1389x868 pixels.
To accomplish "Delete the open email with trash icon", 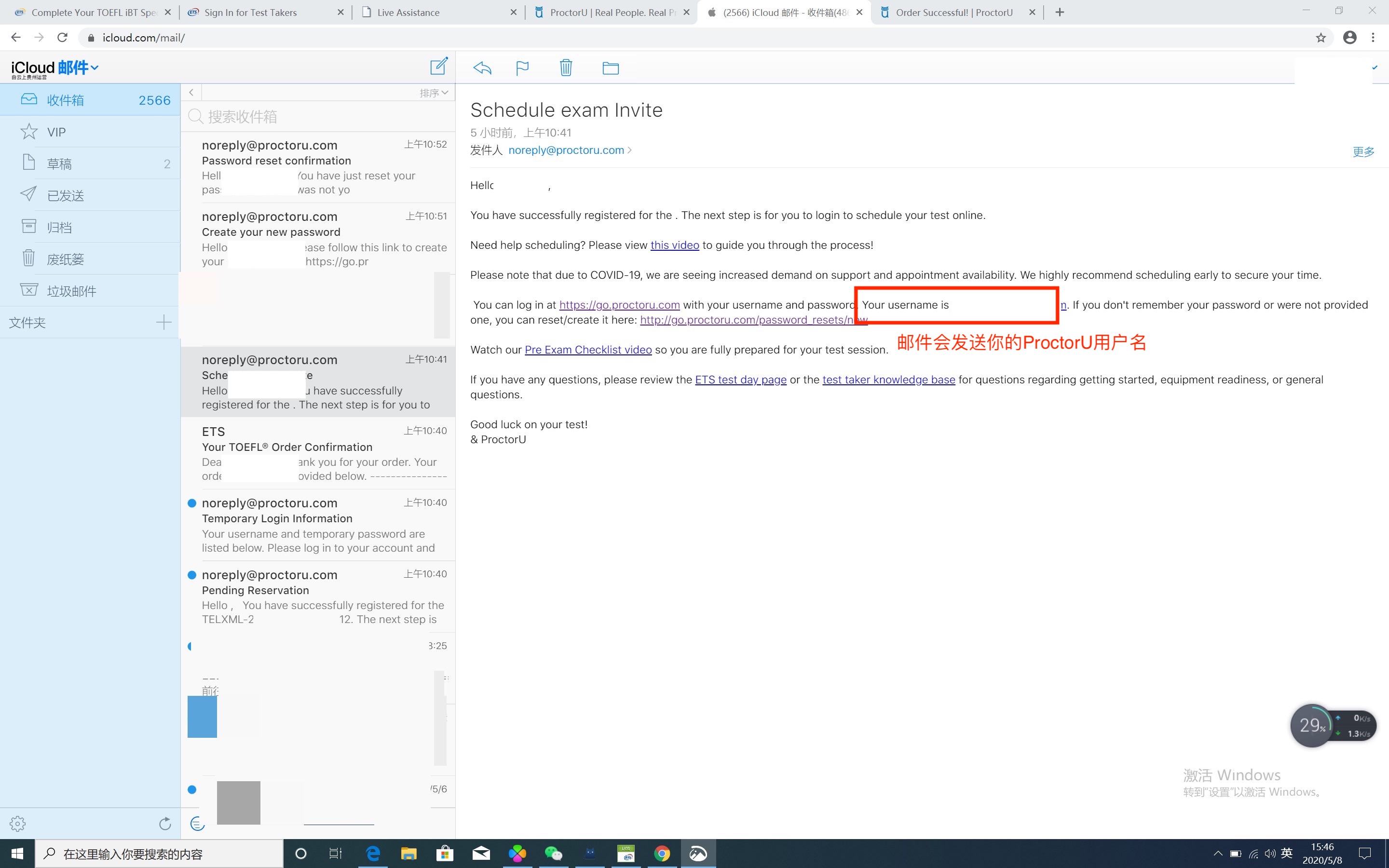I will tap(566, 68).
